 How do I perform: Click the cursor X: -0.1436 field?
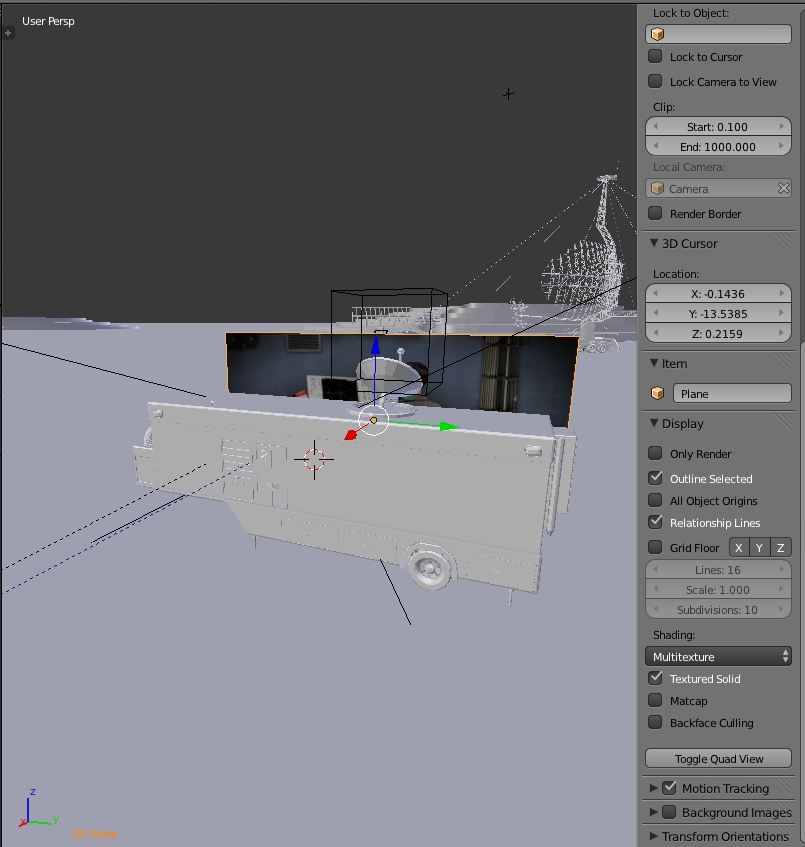(x=718, y=293)
